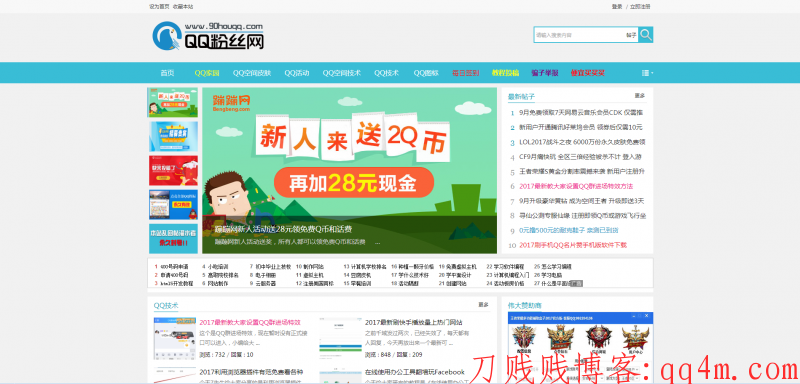
Task: Click 更多 in the QQ技术 section
Action: (483, 304)
